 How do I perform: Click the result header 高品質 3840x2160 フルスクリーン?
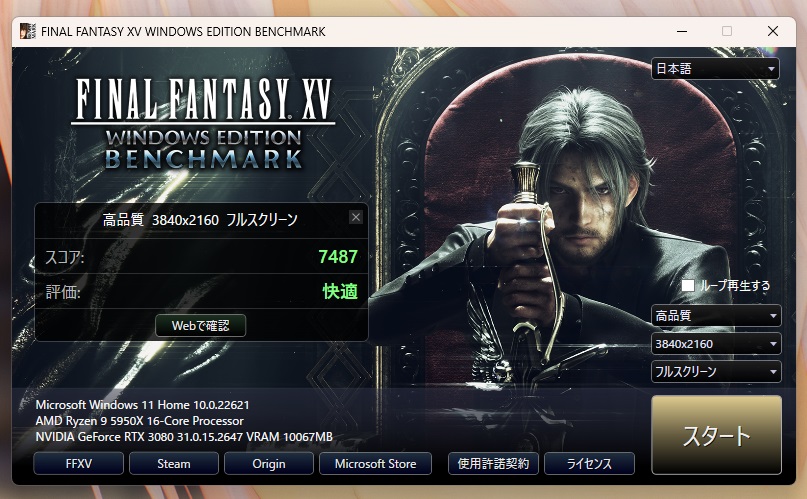click(x=200, y=220)
